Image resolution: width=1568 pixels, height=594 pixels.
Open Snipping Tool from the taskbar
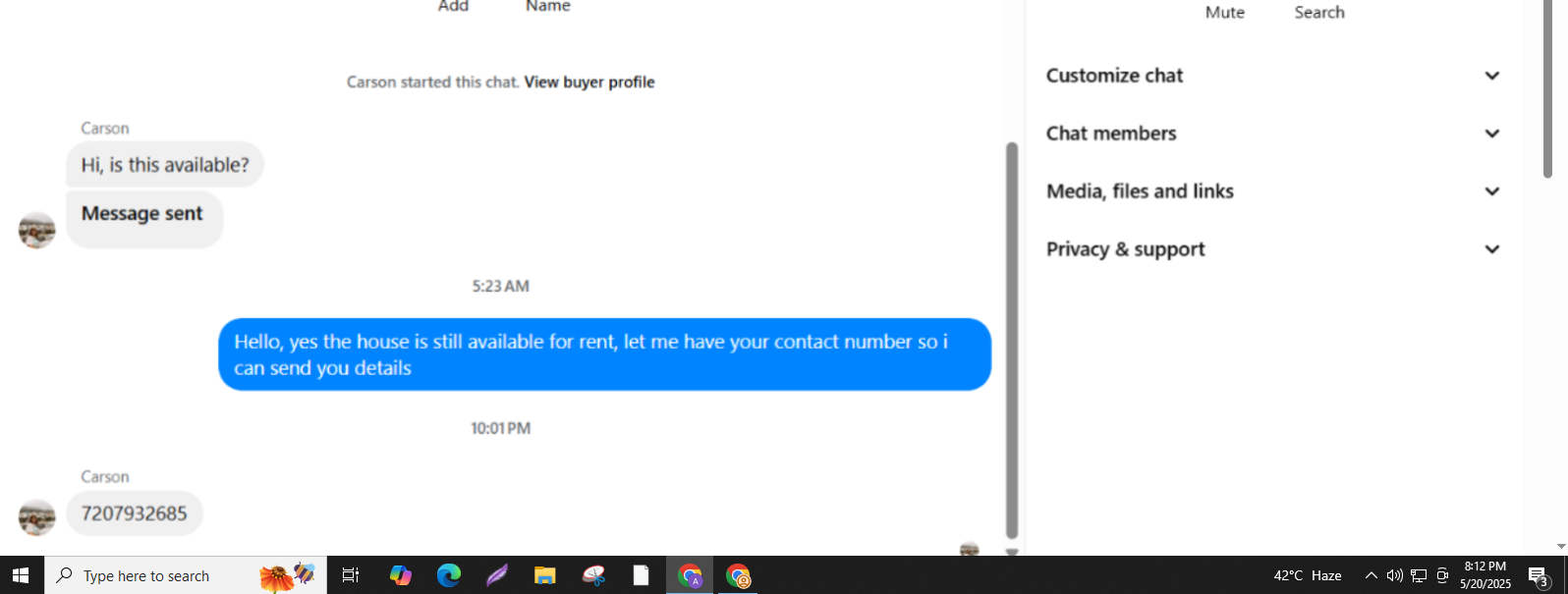(x=593, y=575)
